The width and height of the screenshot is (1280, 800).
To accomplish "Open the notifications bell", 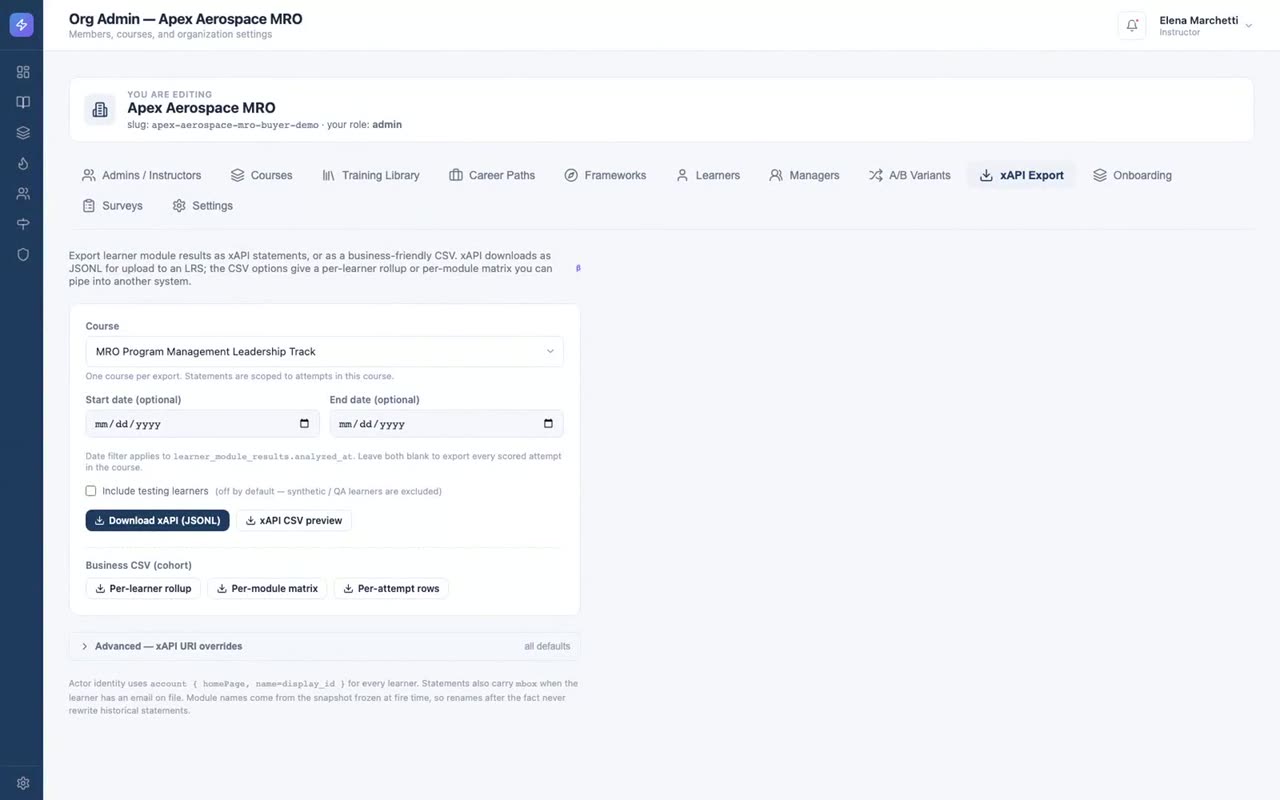I will tap(1132, 26).
